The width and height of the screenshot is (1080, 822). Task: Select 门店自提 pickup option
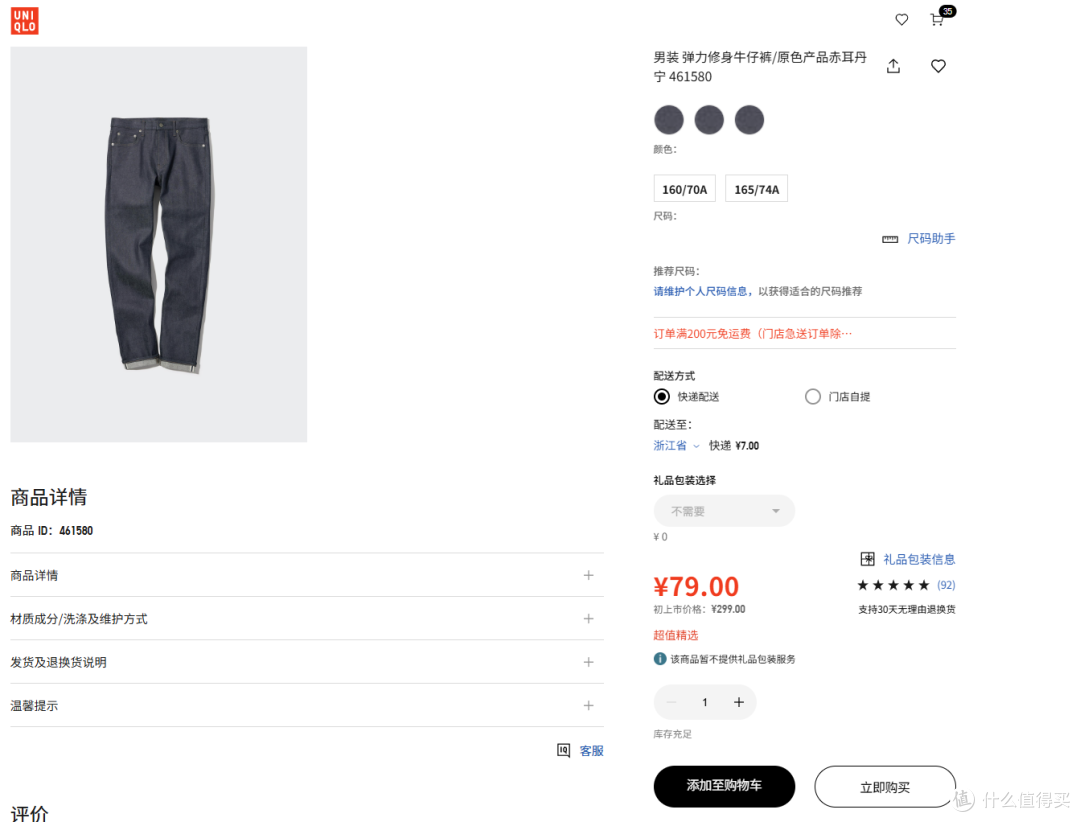click(813, 397)
